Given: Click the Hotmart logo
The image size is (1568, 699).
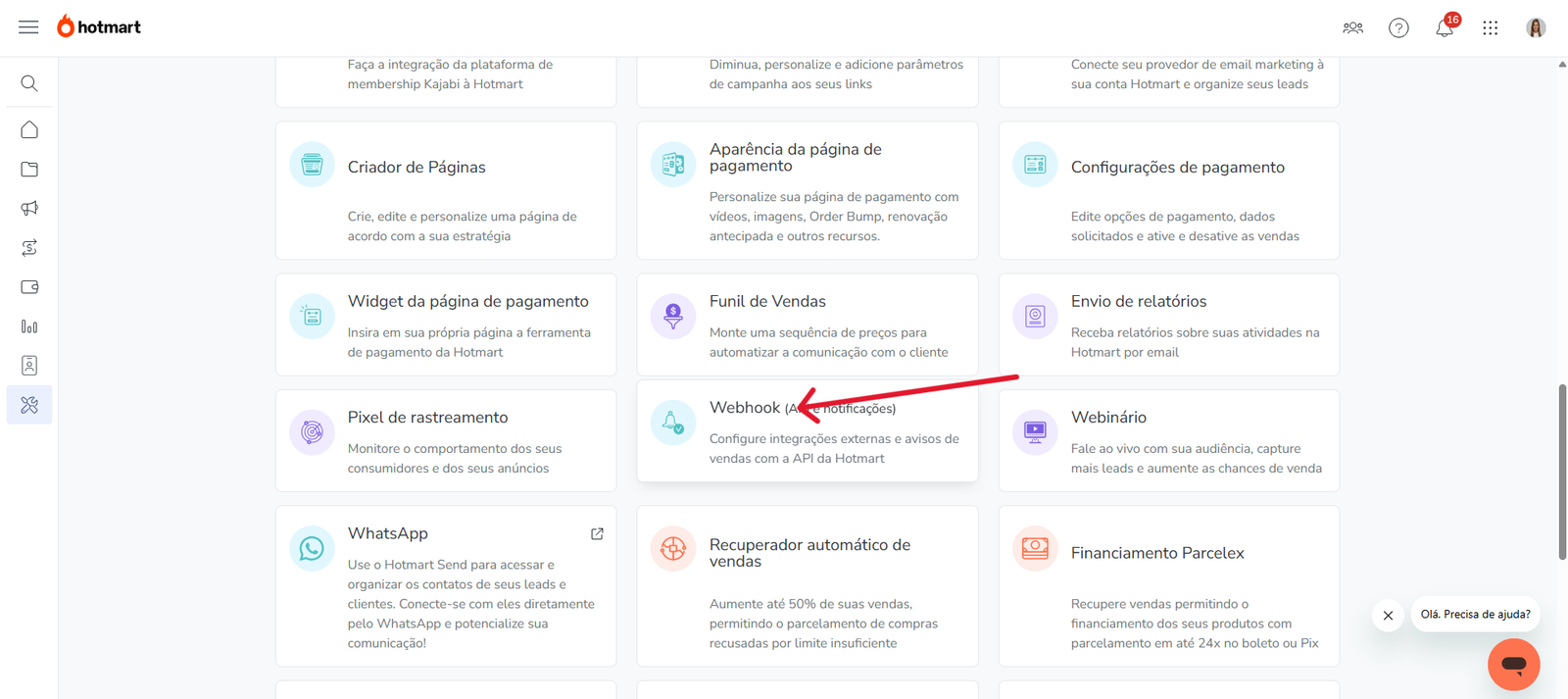Looking at the screenshot, I should [x=99, y=26].
